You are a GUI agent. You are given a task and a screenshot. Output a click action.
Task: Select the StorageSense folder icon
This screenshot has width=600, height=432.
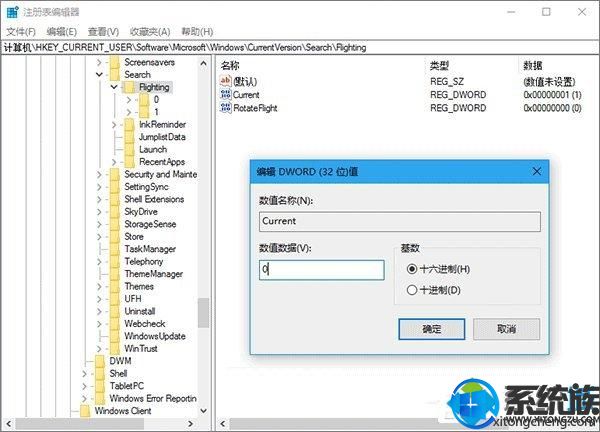(115, 224)
